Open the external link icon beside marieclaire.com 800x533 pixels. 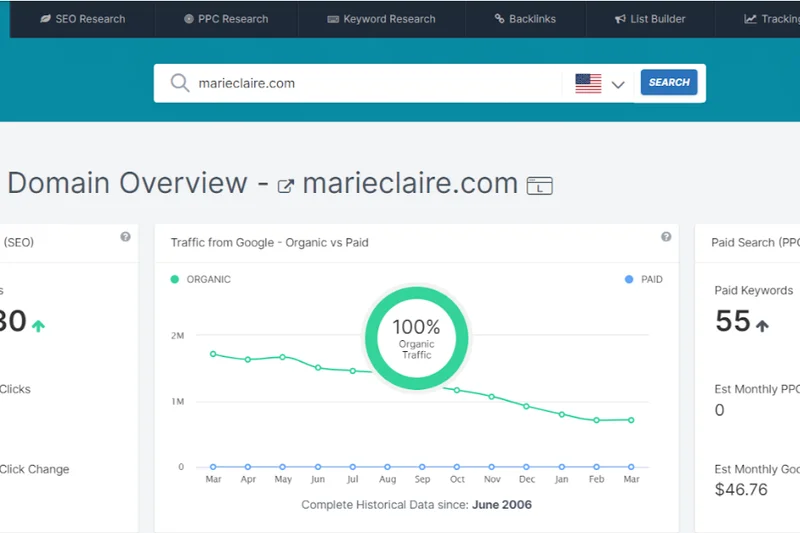point(286,185)
